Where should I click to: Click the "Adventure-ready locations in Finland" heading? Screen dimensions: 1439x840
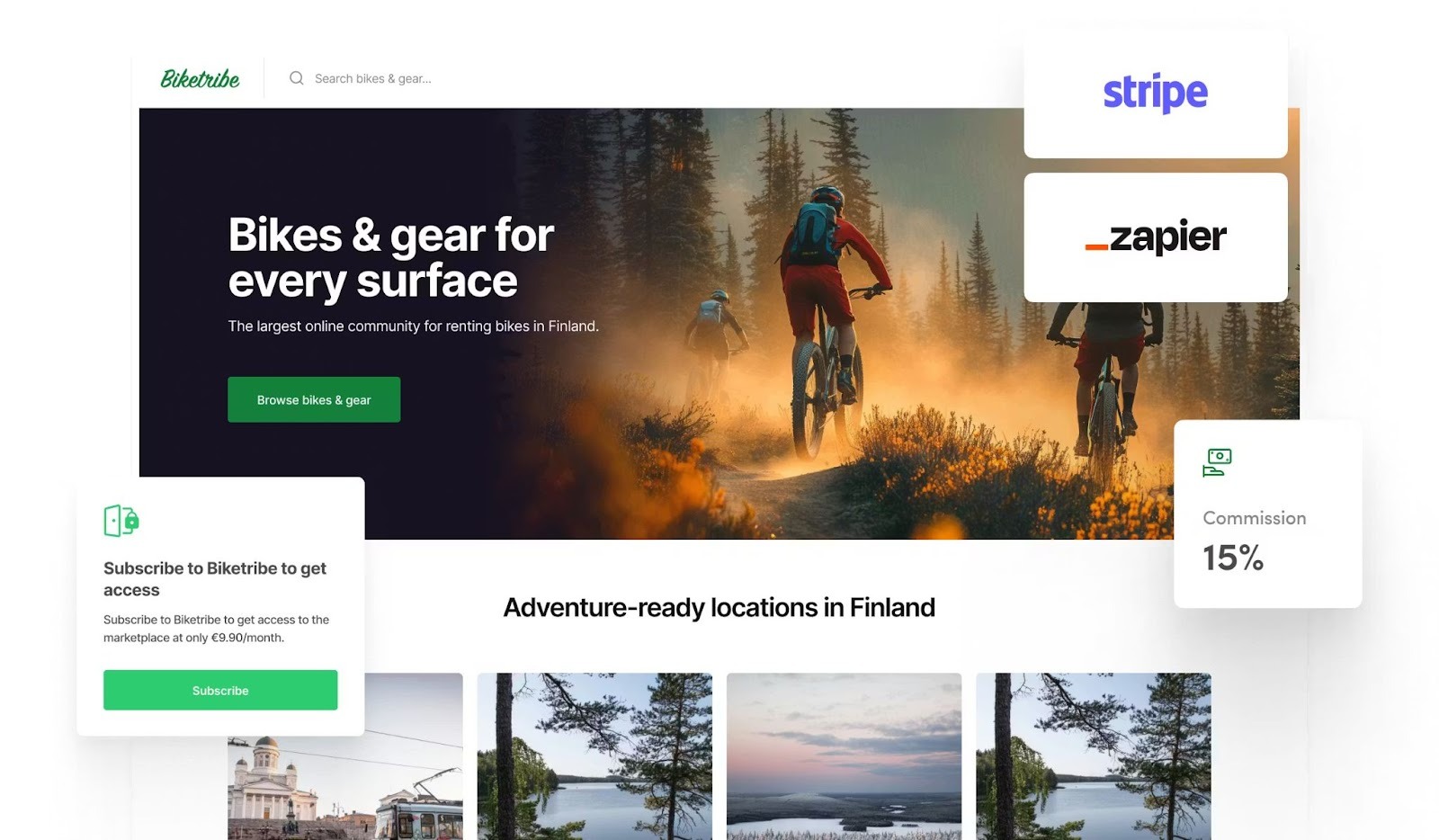(x=719, y=608)
